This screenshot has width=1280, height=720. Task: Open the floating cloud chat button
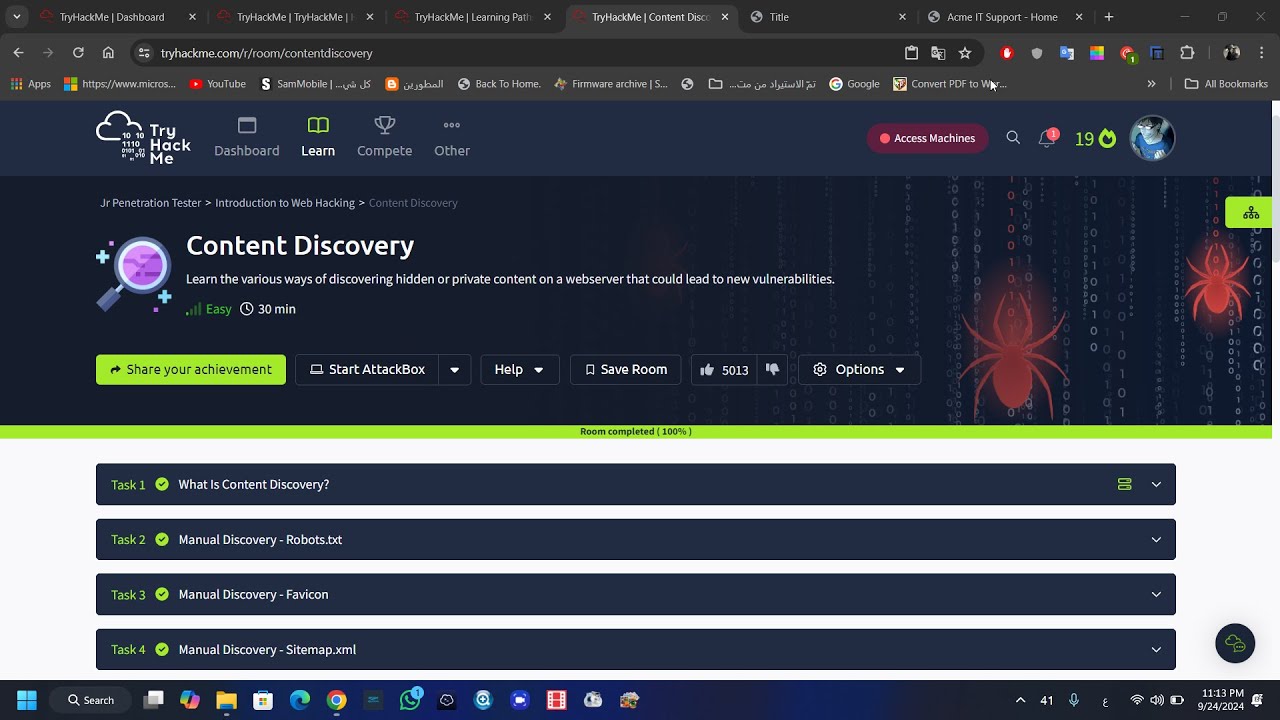1235,643
